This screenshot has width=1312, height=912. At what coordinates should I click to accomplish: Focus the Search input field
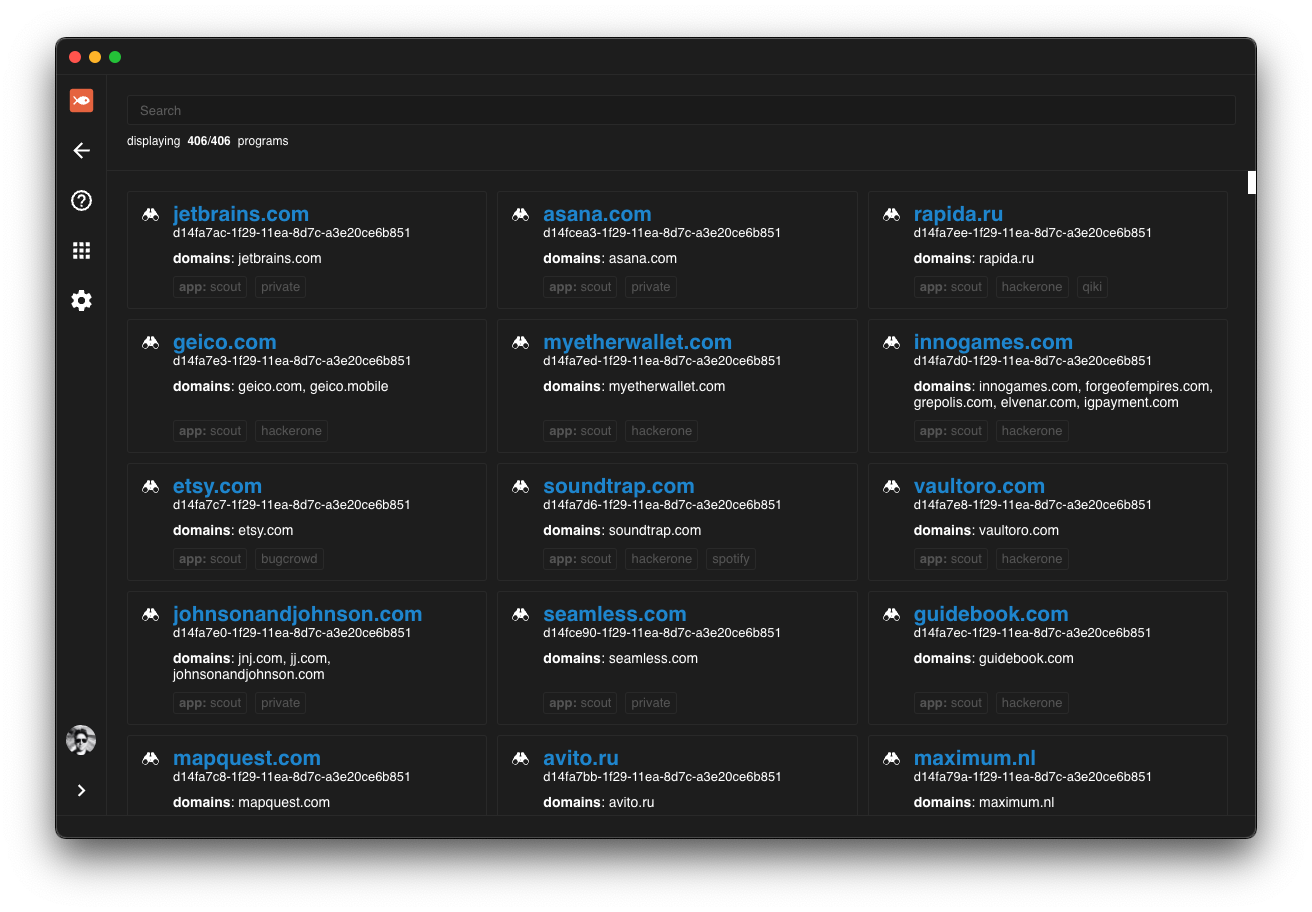(x=681, y=110)
